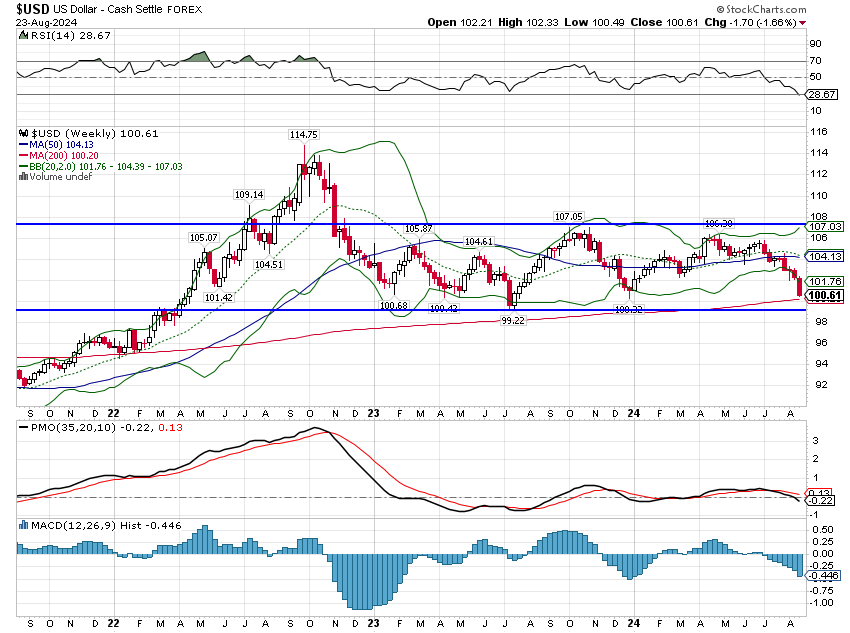Click the RSI area-chart icon beside RSI(14)

click(x=22, y=34)
